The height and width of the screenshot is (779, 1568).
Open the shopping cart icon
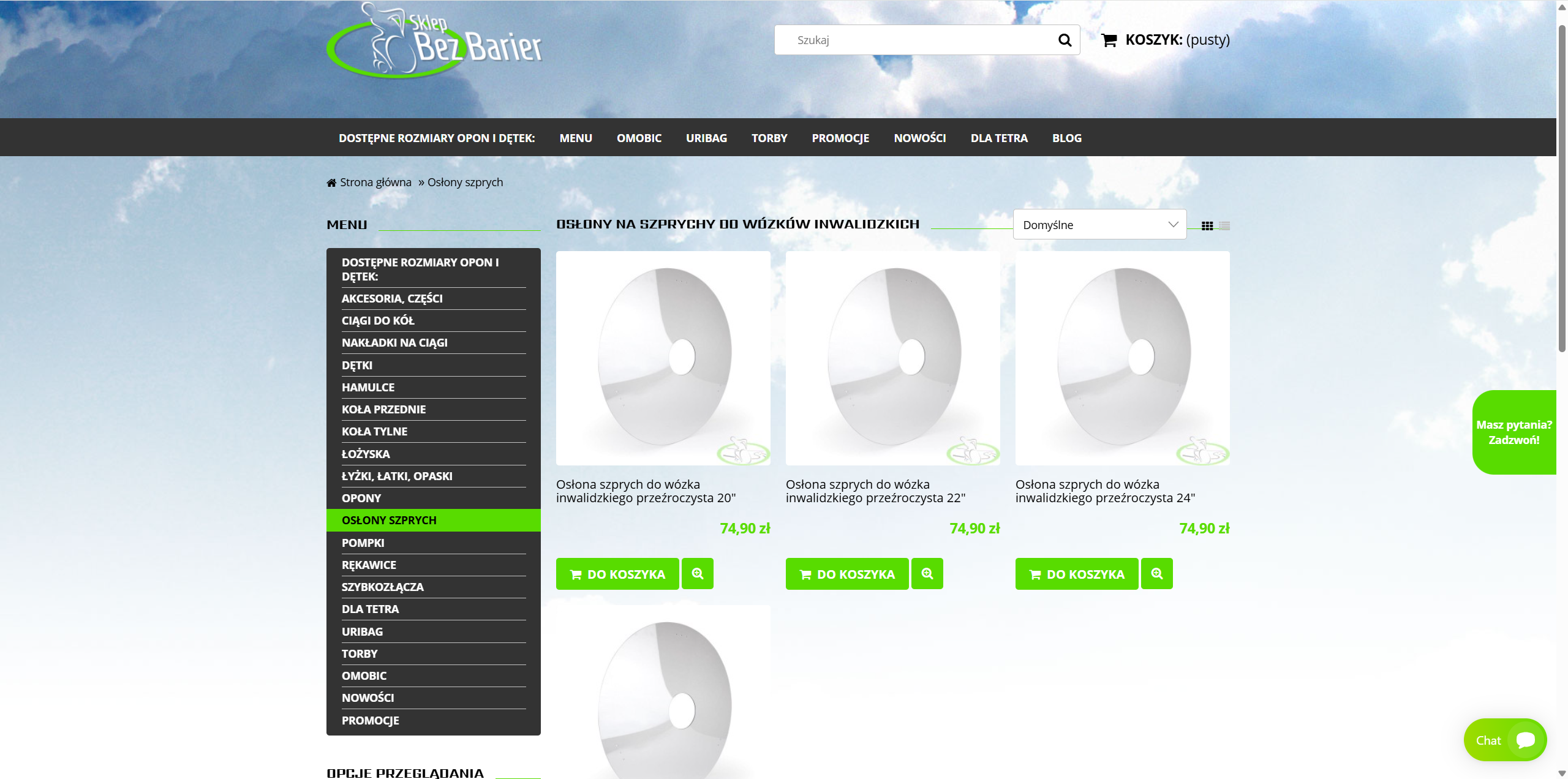(1109, 40)
